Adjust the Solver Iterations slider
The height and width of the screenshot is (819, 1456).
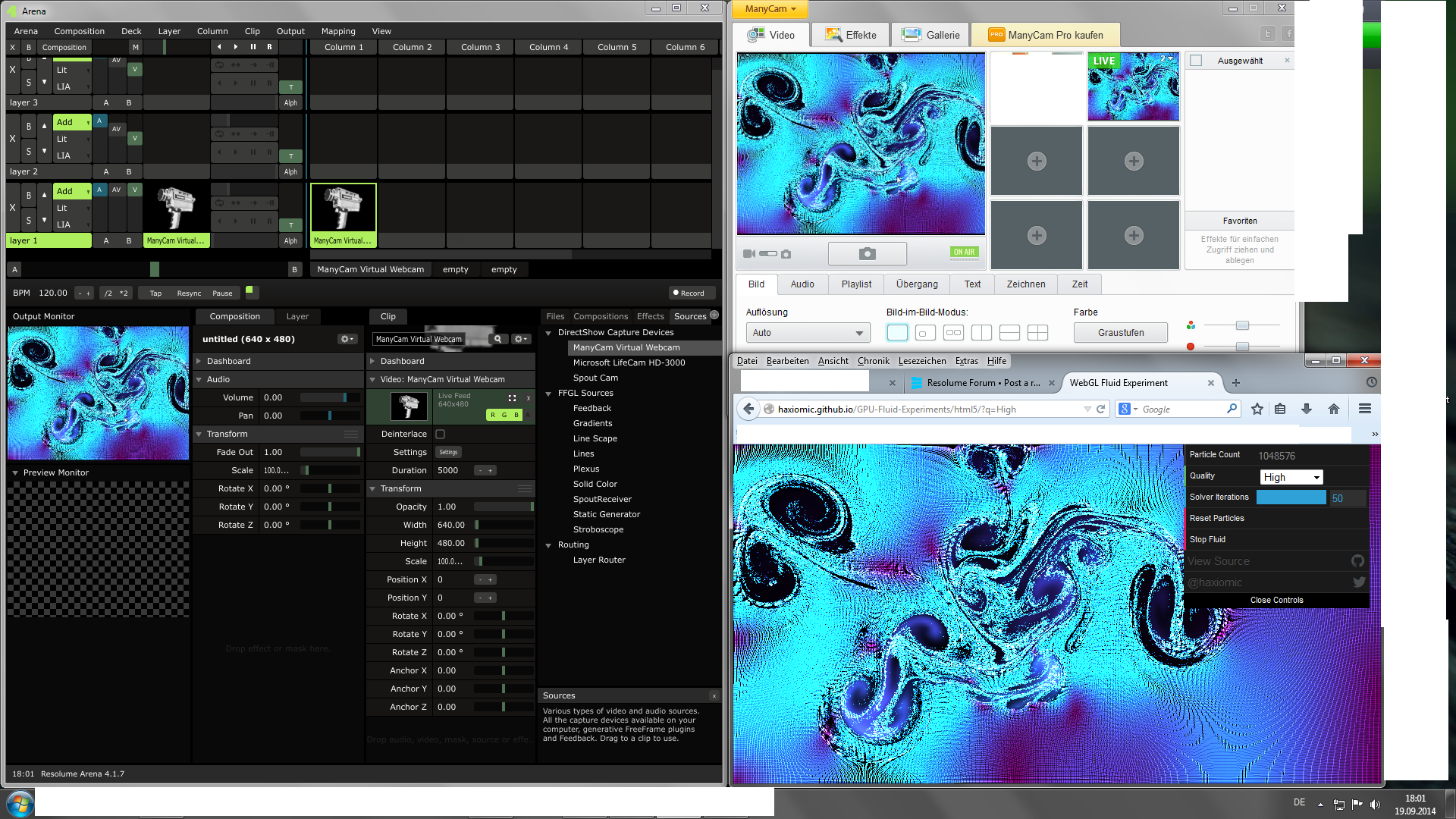coord(1291,497)
